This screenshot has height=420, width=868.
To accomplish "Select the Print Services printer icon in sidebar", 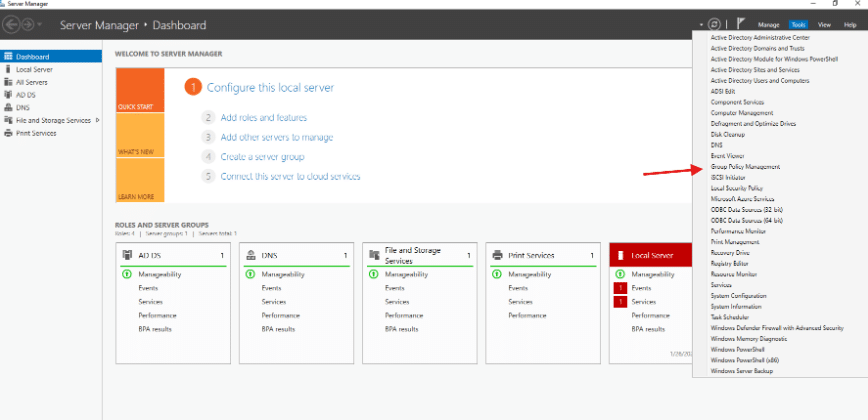I will 8,133.
